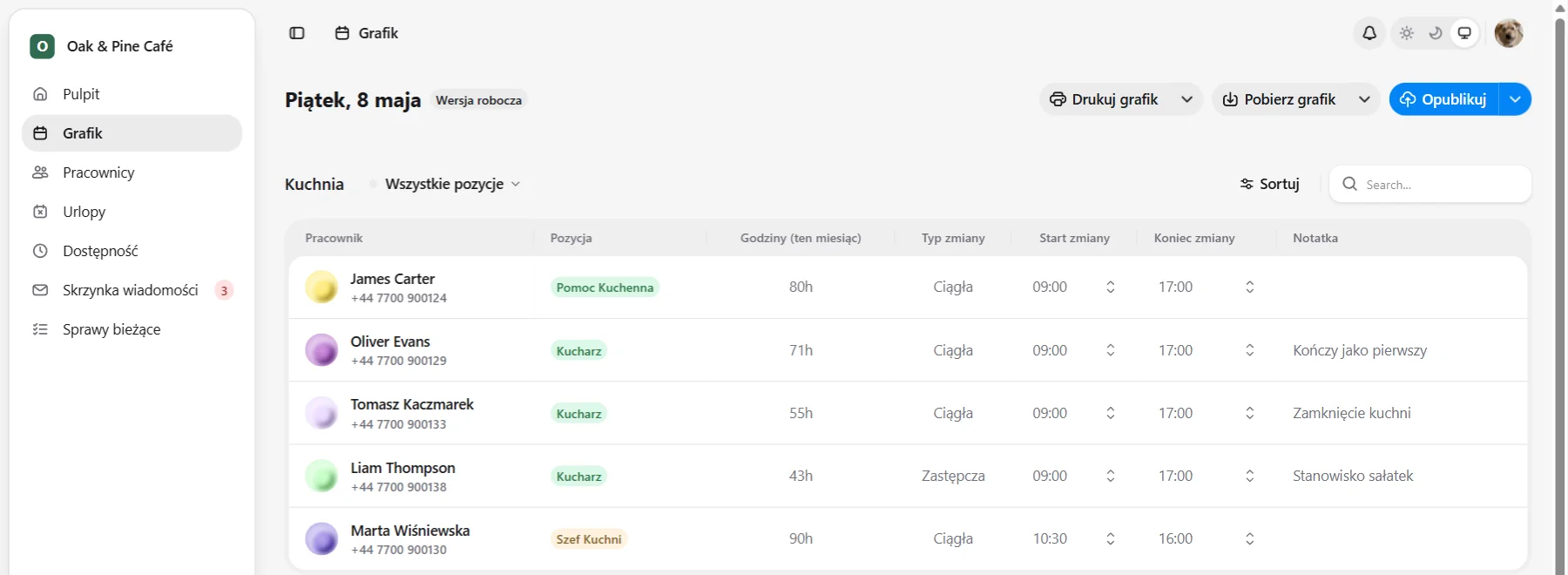Adjust Liam Thompson end time stepper
The height and width of the screenshot is (575, 1568).
point(1250,476)
